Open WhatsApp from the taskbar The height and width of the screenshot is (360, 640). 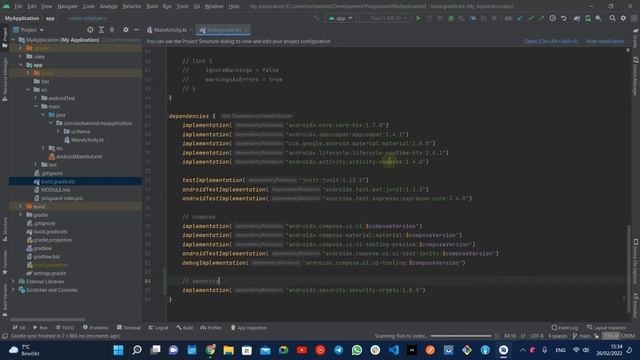(x=357, y=350)
